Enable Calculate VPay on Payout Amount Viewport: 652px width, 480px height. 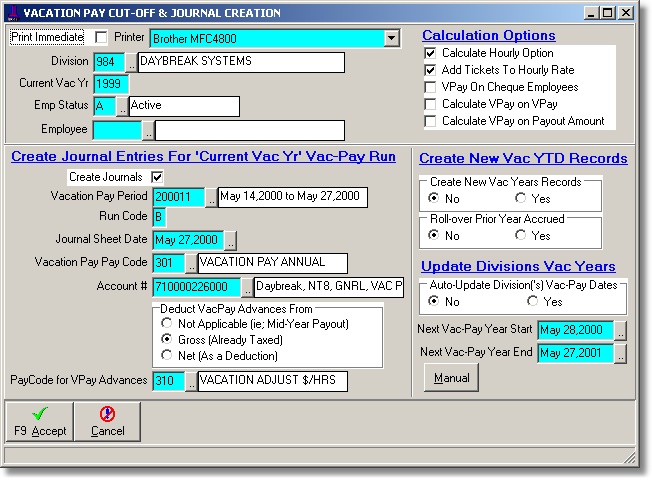coord(430,121)
